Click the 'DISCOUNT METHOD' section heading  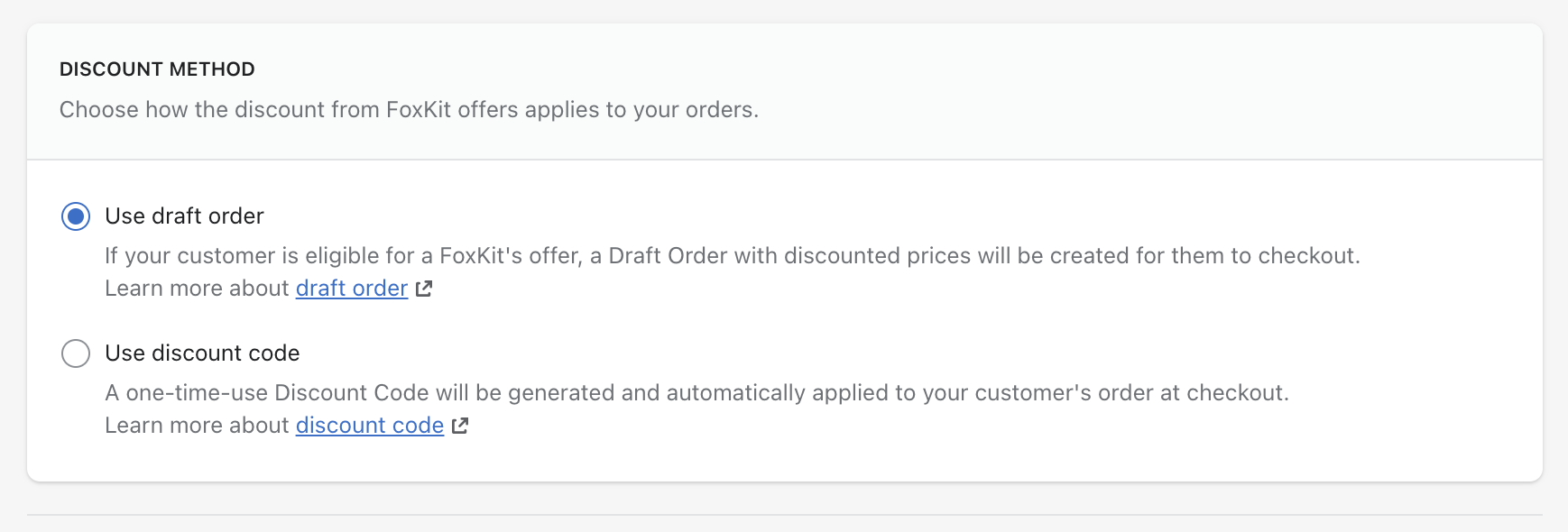(157, 69)
